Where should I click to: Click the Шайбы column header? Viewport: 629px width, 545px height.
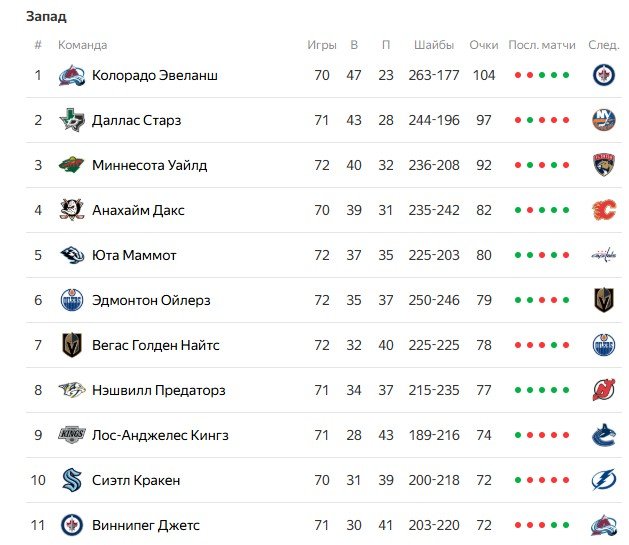pos(433,45)
